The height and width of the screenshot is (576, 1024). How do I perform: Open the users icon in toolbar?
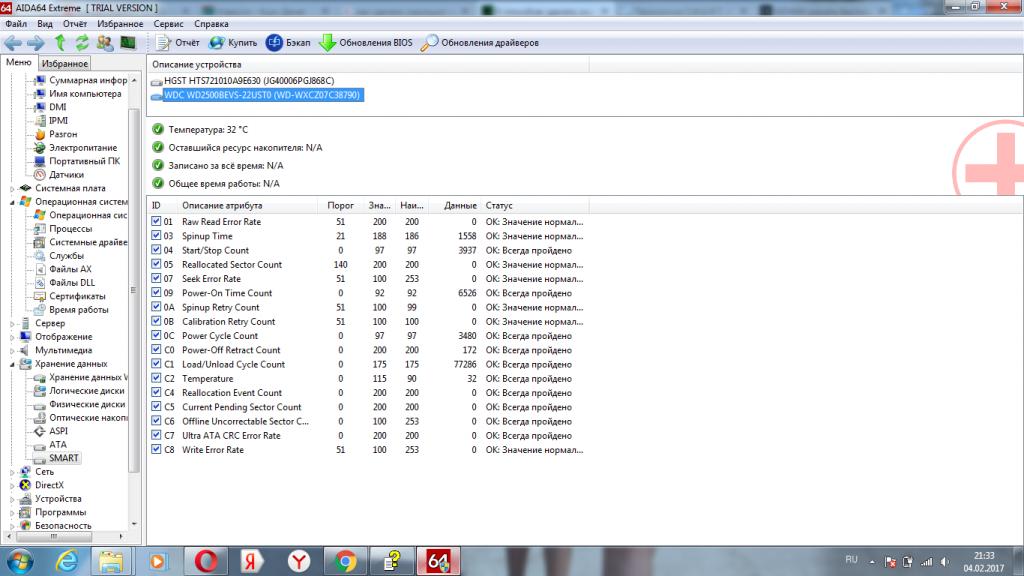104,43
